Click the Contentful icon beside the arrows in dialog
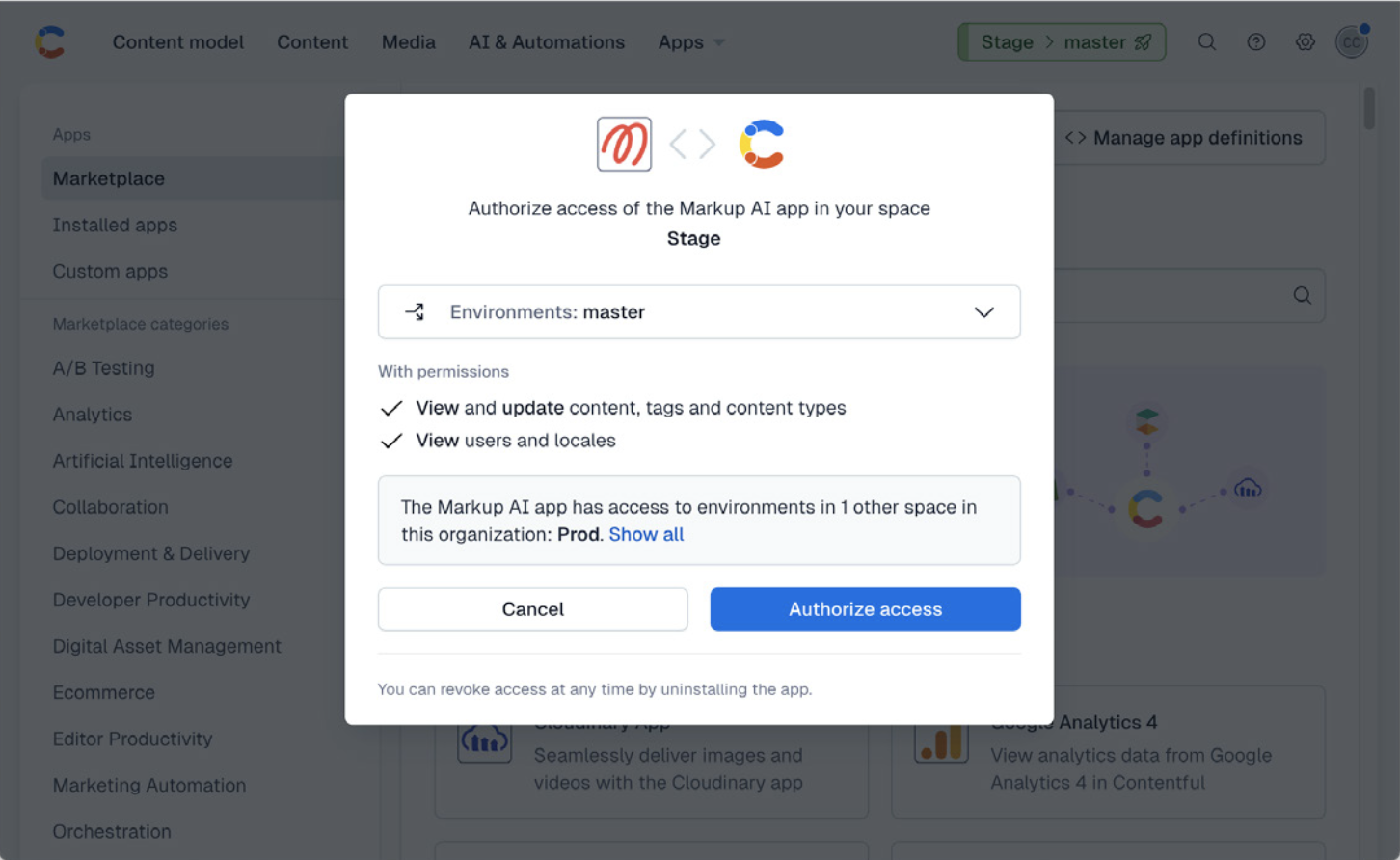This screenshot has height=860, width=1400. (x=762, y=144)
